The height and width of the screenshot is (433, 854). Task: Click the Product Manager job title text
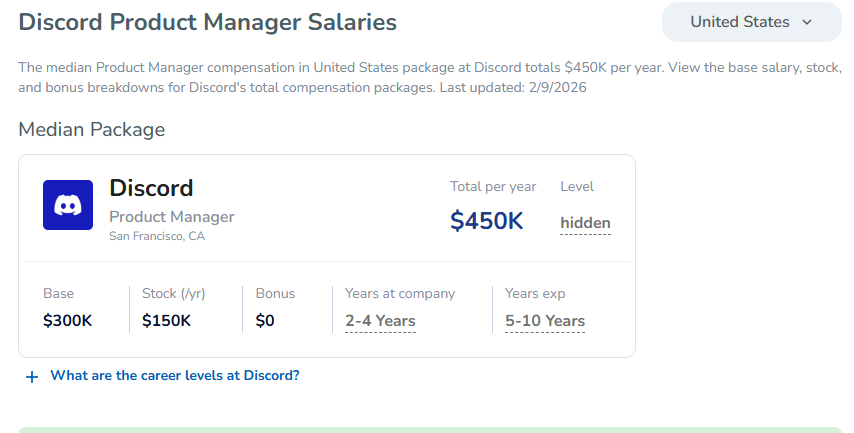click(x=171, y=217)
